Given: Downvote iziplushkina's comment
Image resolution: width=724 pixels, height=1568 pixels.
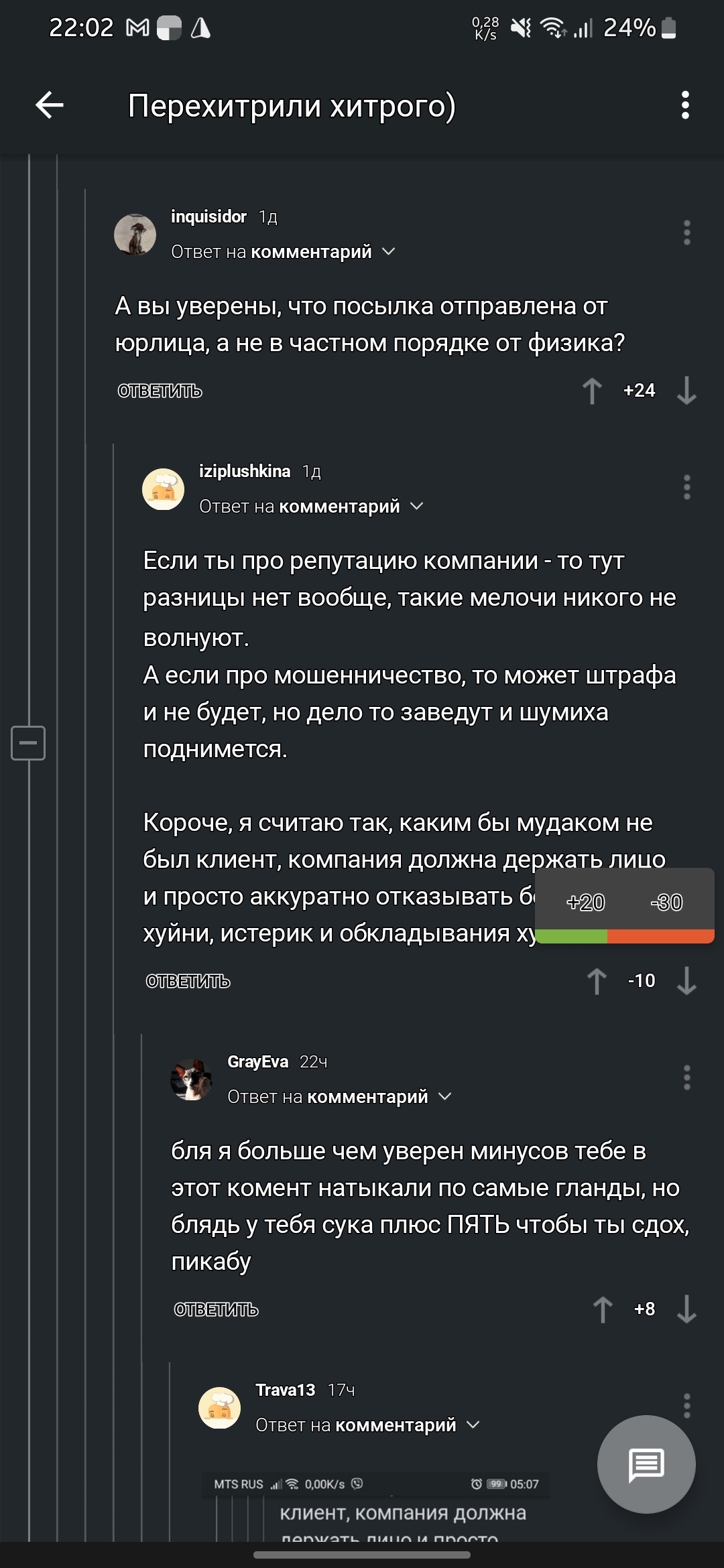Looking at the screenshot, I should [686, 981].
